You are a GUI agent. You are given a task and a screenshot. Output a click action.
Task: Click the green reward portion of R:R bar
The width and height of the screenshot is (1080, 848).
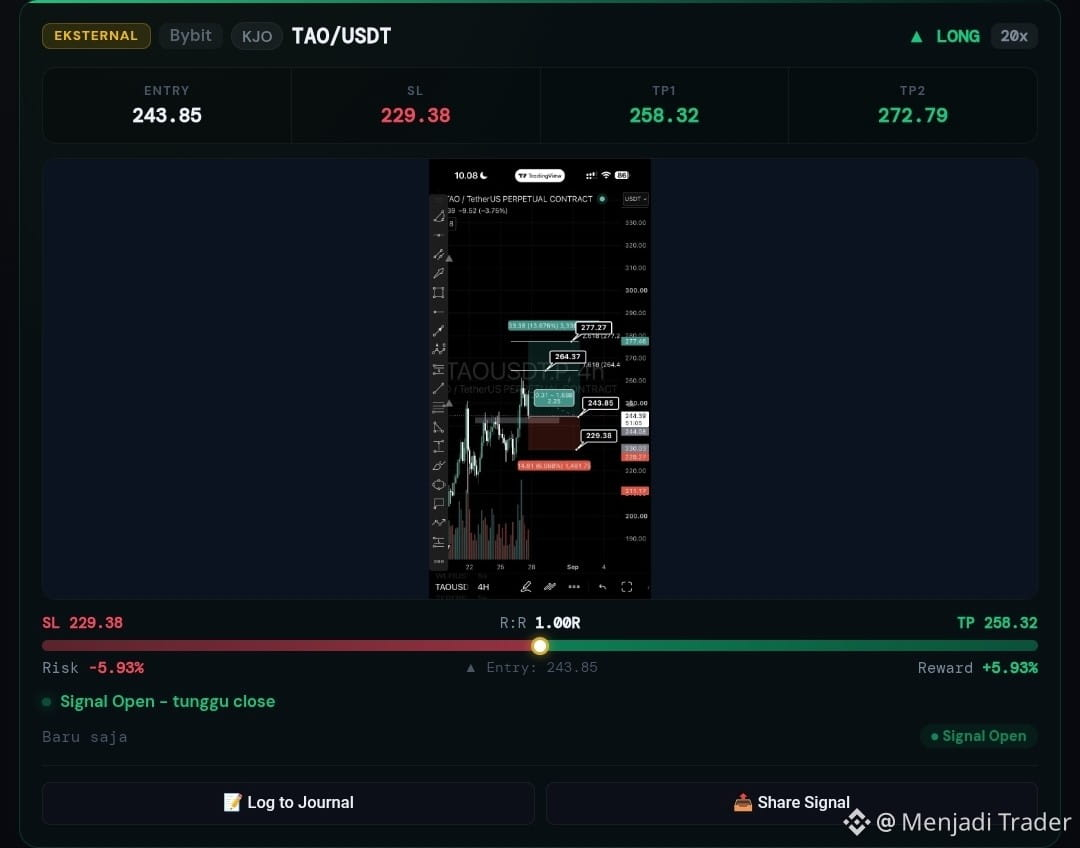(793, 645)
